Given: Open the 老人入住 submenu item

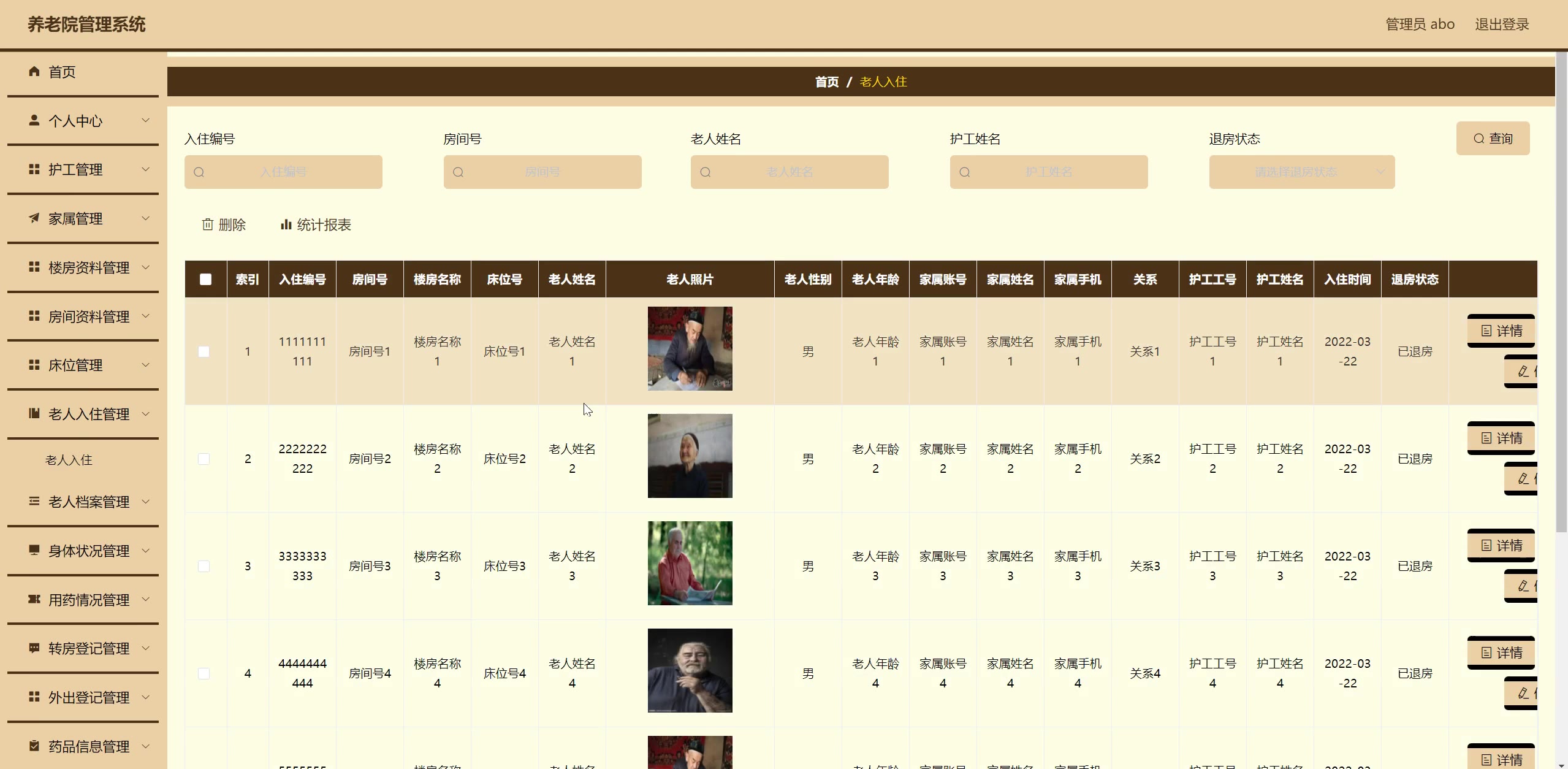Looking at the screenshot, I should 69,460.
